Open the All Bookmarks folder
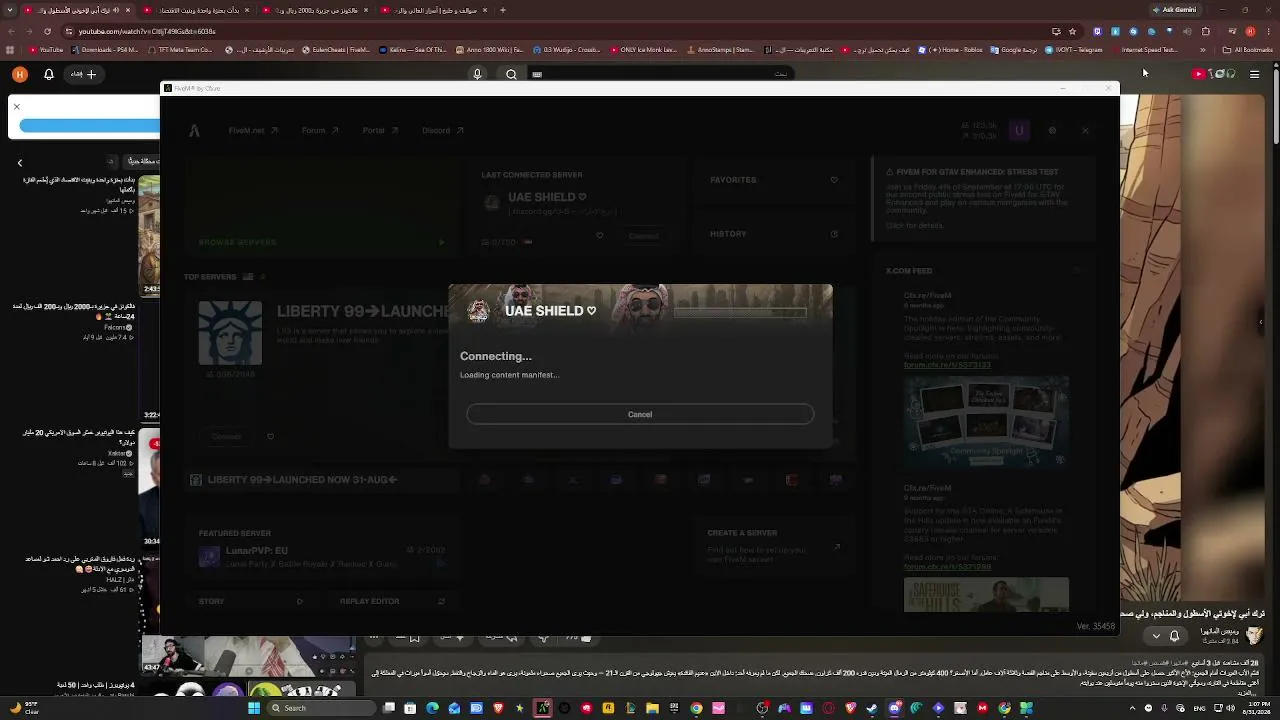 (1249, 50)
